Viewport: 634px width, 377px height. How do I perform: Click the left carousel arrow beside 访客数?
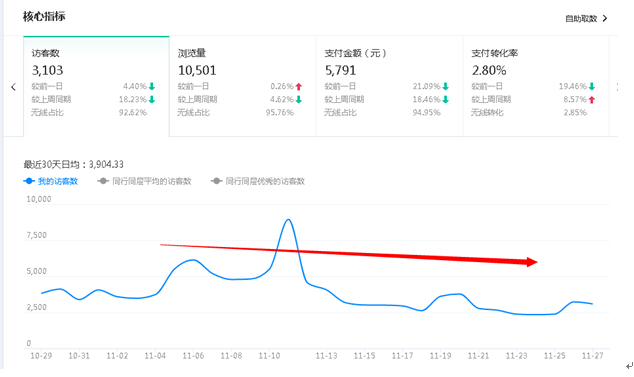pyautogui.click(x=13, y=87)
